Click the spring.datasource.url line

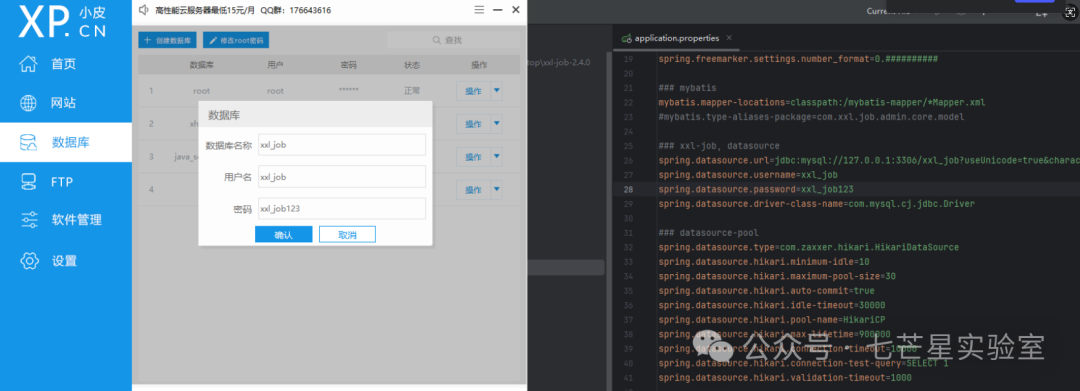tap(869, 160)
